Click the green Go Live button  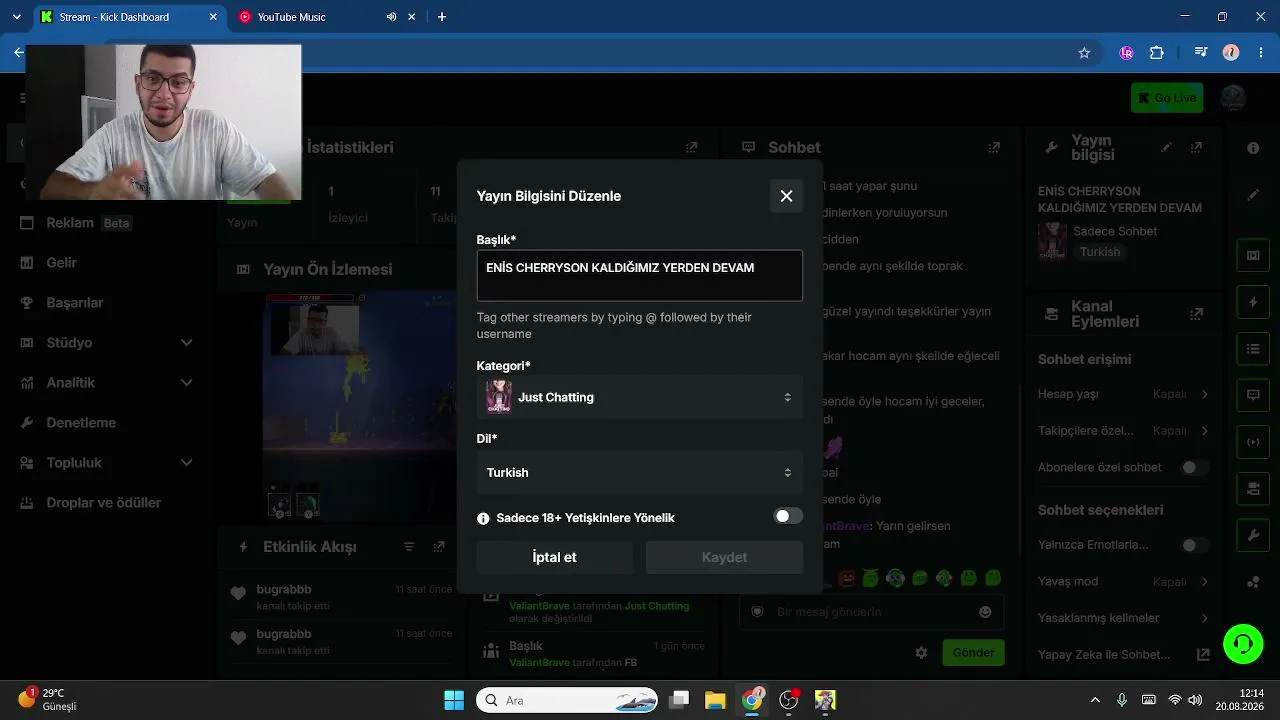point(1167,98)
